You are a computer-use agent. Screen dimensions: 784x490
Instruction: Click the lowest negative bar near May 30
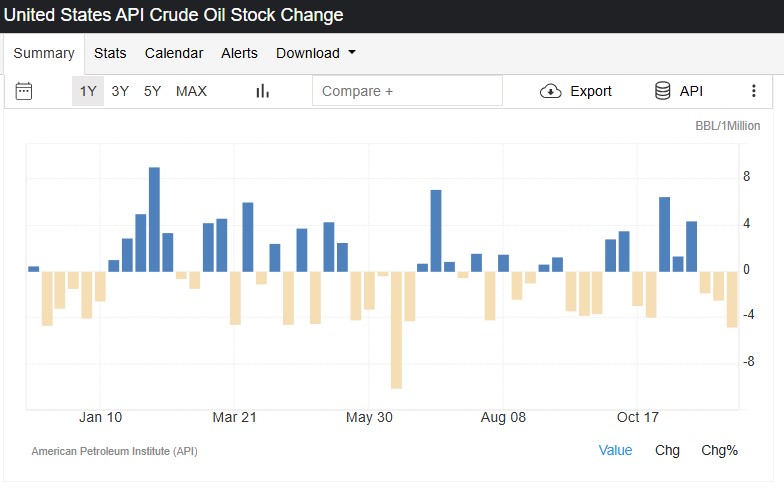396,329
